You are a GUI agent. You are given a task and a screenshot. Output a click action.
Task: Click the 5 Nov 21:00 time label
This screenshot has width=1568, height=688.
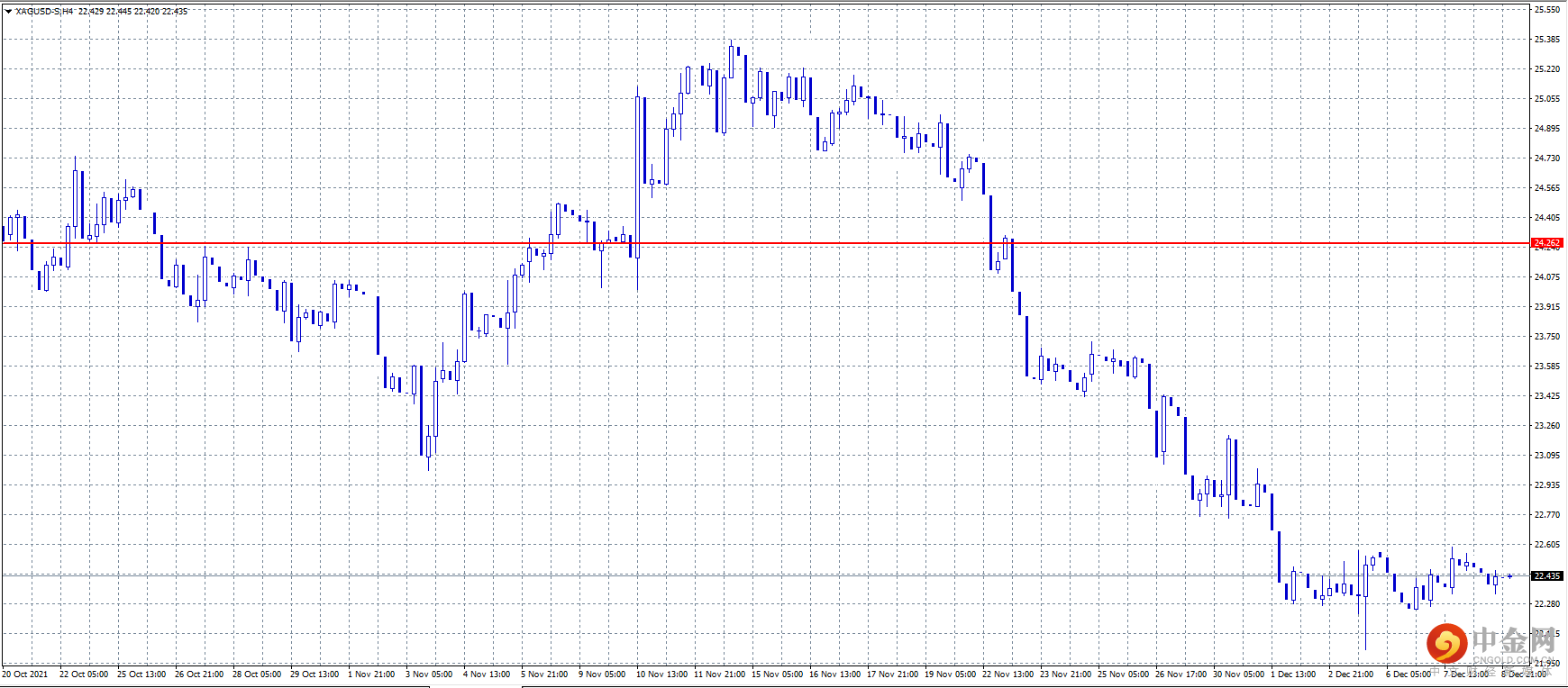pyautogui.click(x=544, y=674)
